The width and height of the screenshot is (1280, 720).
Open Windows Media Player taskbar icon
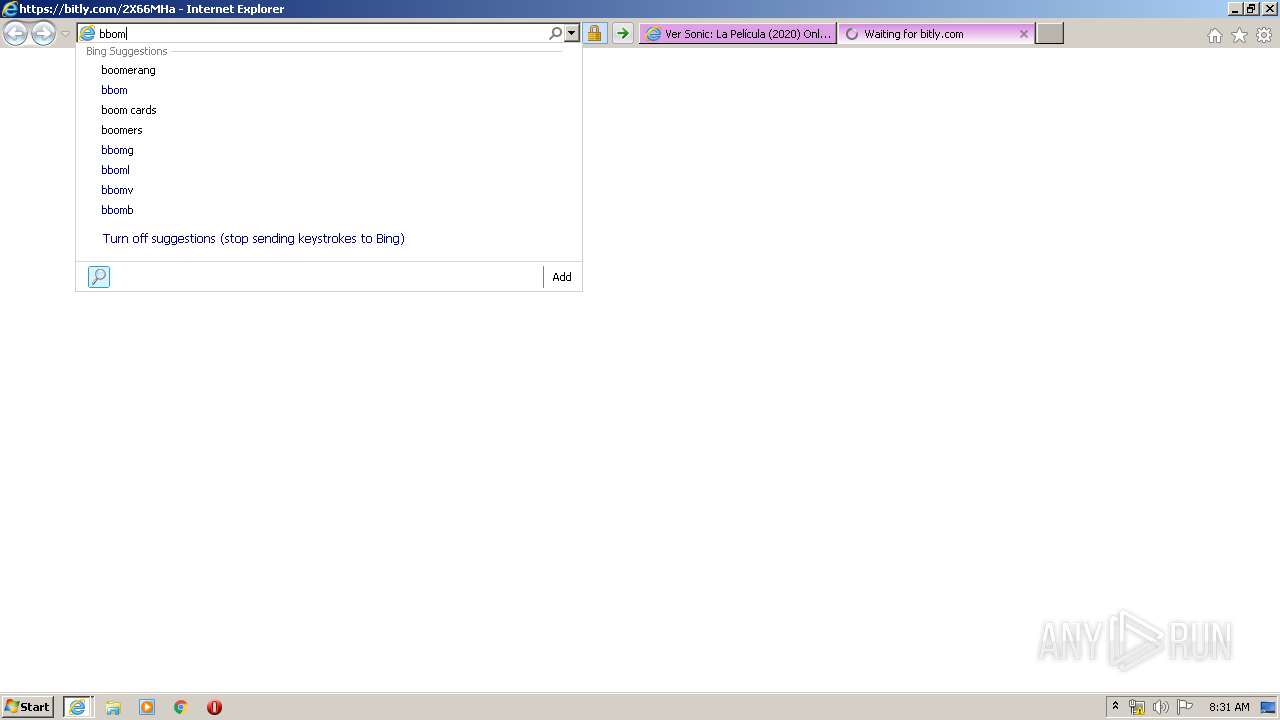point(147,707)
